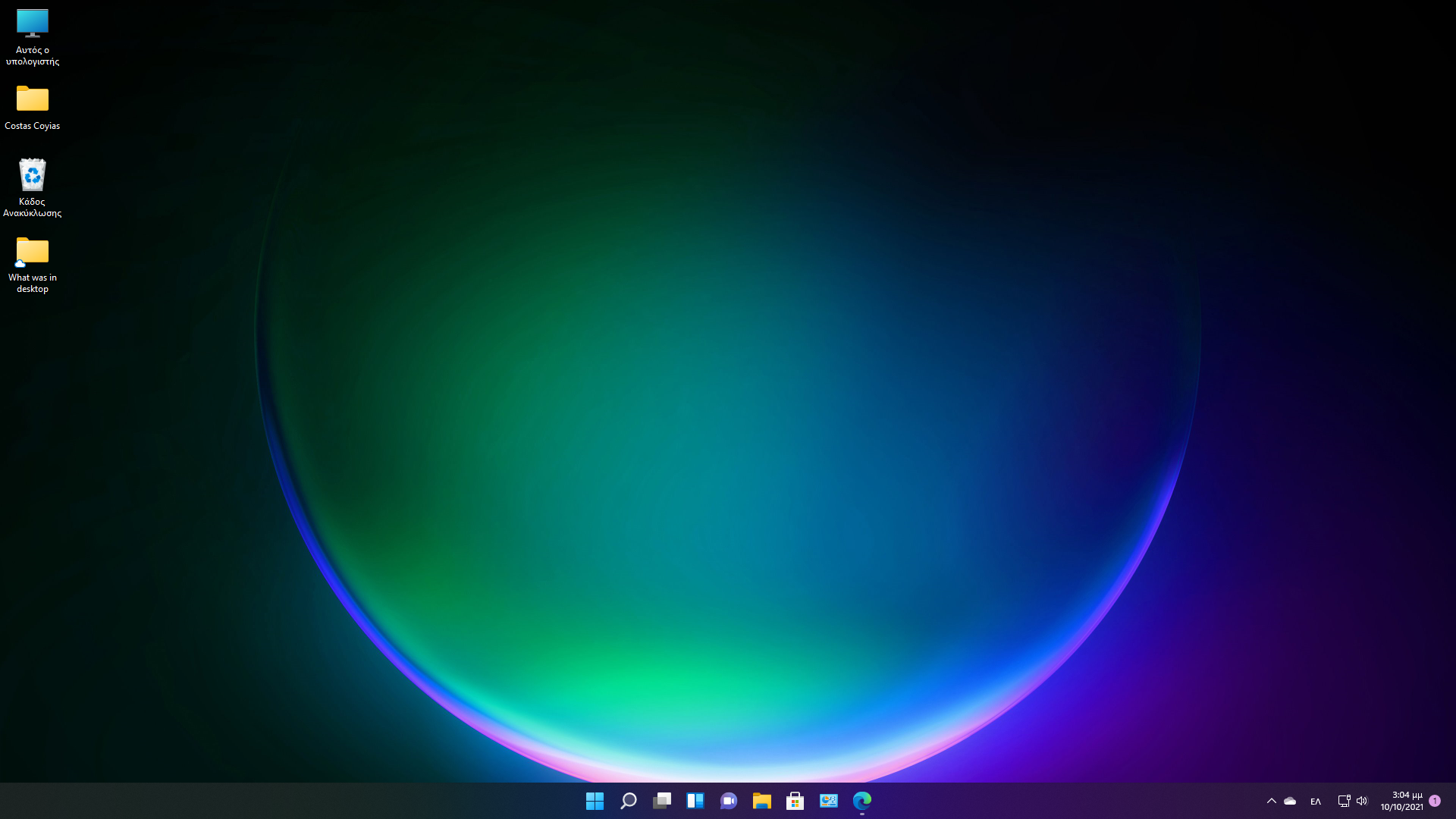Open taskbar Search magnifier
Image resolution: width=1456 pixels, height=819 pixels.
[x=628, y=801]
